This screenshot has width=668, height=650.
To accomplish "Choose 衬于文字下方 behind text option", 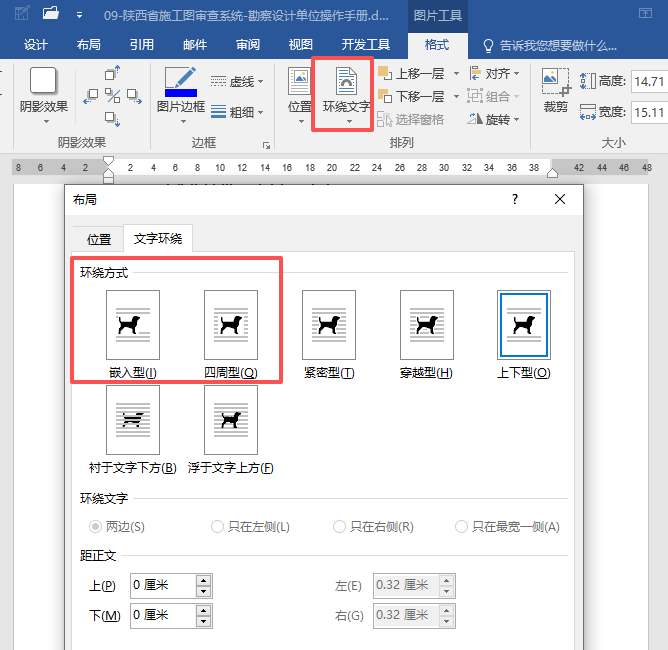I will point(133,420).
